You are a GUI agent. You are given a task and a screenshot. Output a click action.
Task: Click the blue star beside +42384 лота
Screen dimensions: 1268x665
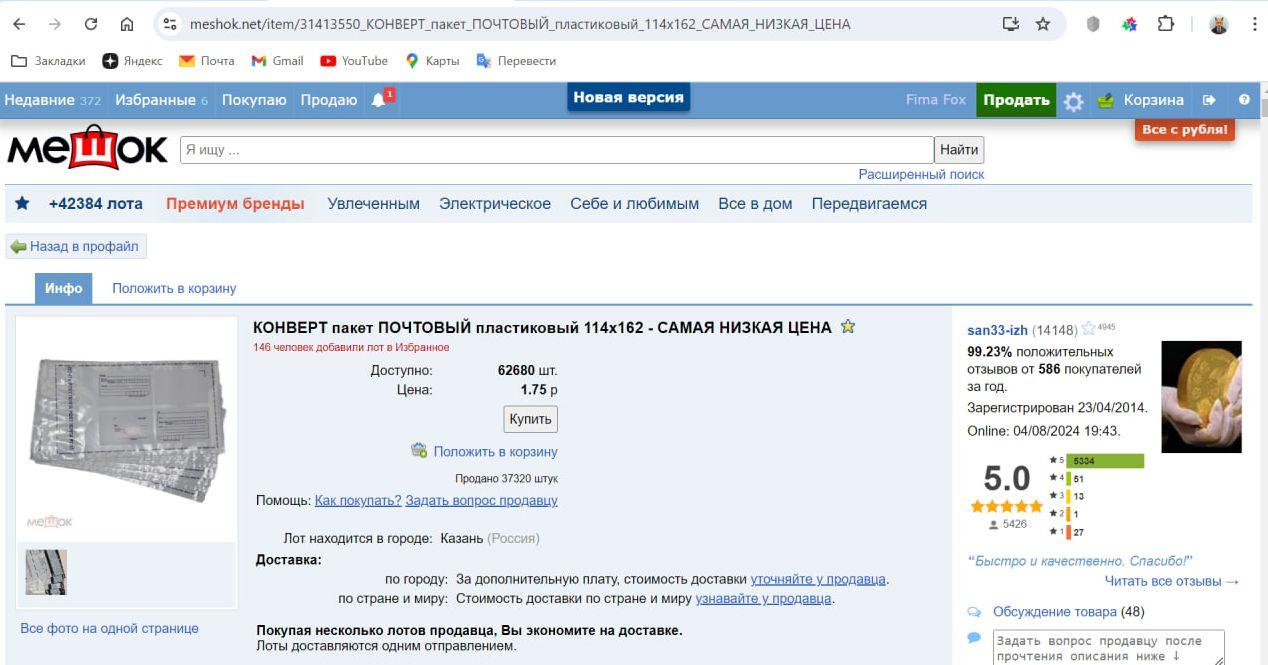[x=22, y=204]
